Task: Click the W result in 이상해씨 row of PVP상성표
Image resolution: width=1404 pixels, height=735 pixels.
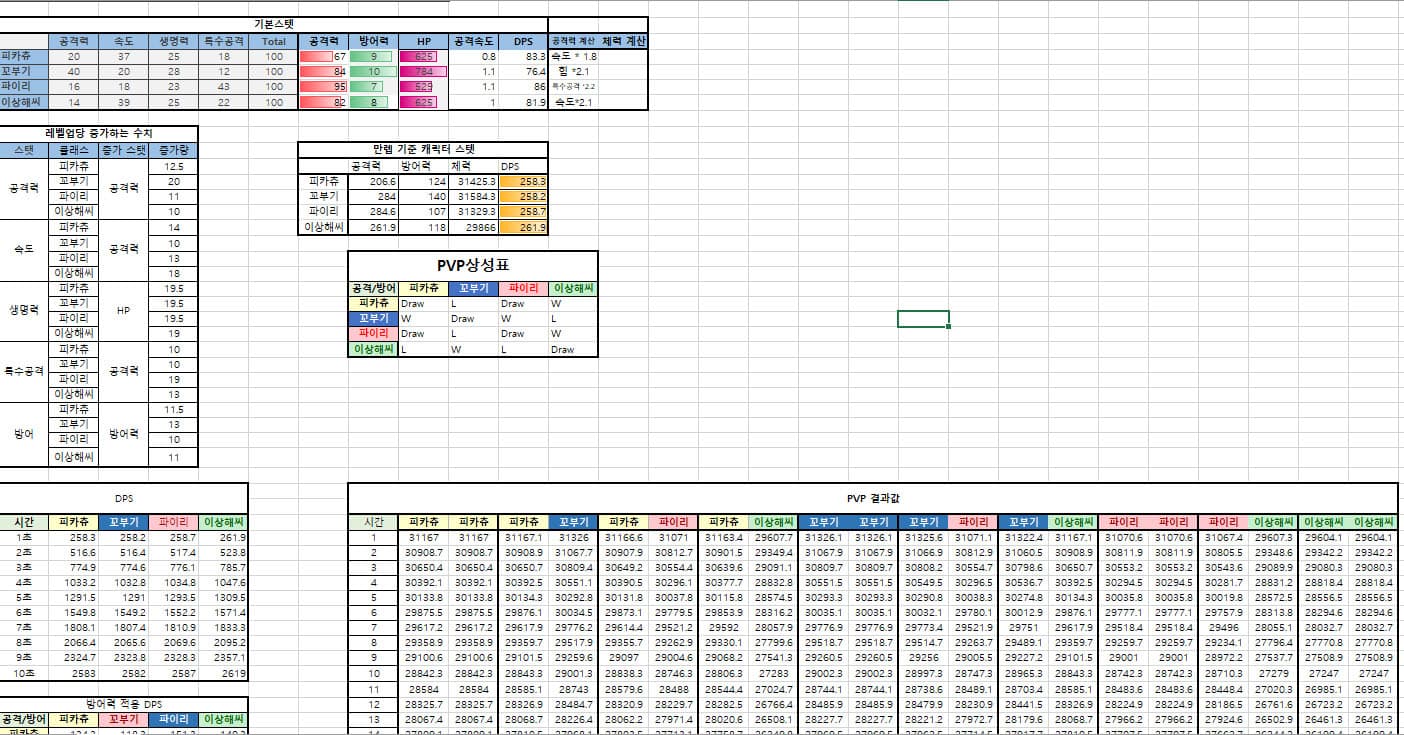Action: coord(473,350)
